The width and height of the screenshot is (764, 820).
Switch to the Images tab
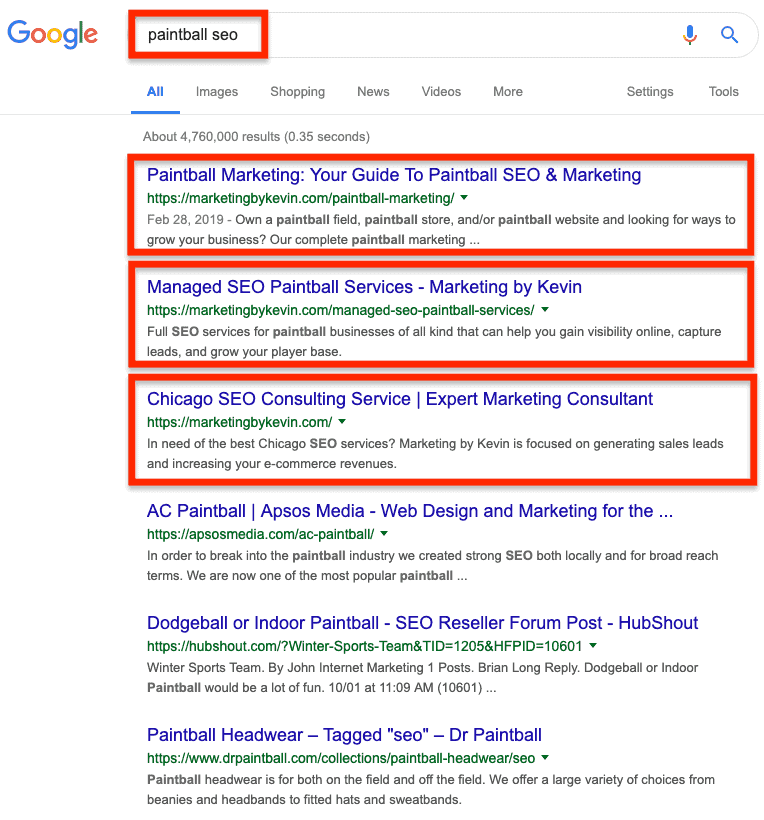click(216, 92)
